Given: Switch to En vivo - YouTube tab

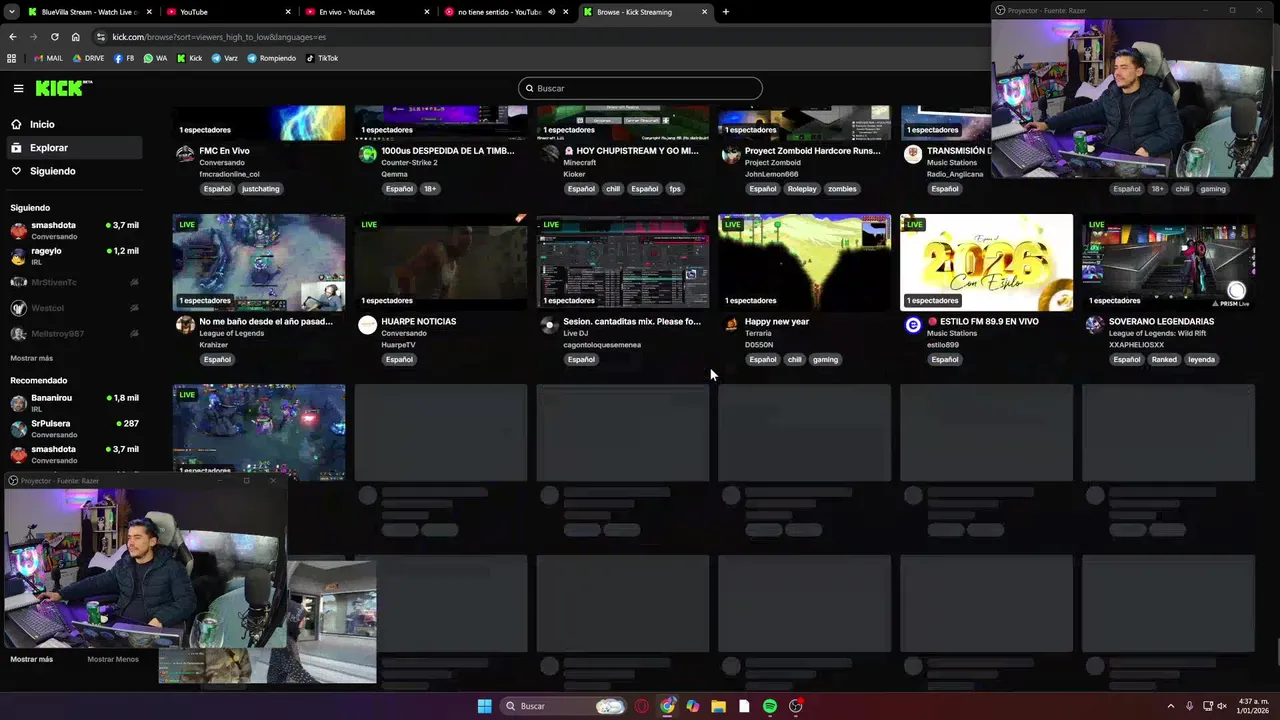Looking at the screenshot, I should click(x=366, y=12).
